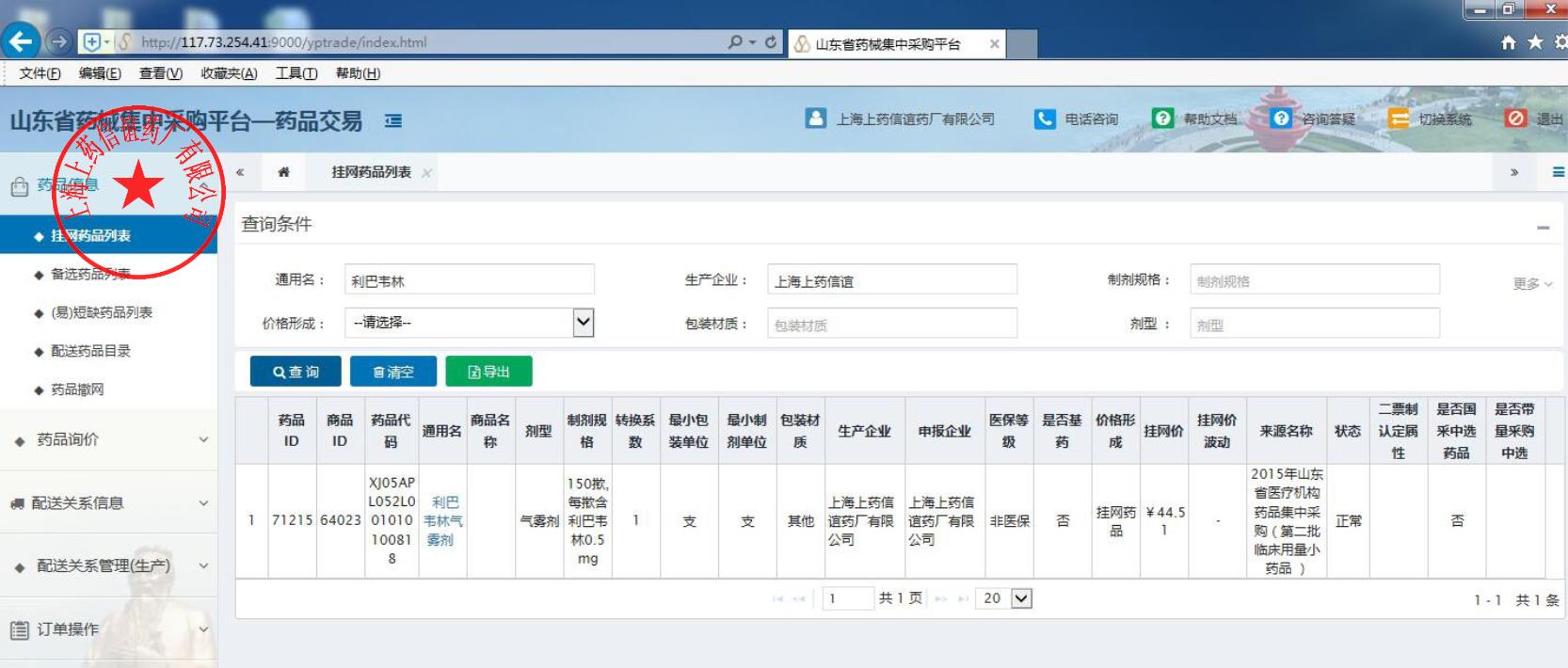This screenshot has height=668, width=1568.
Task: Click the 71215 drug ID cell
Action: click(x=292, y=520)
